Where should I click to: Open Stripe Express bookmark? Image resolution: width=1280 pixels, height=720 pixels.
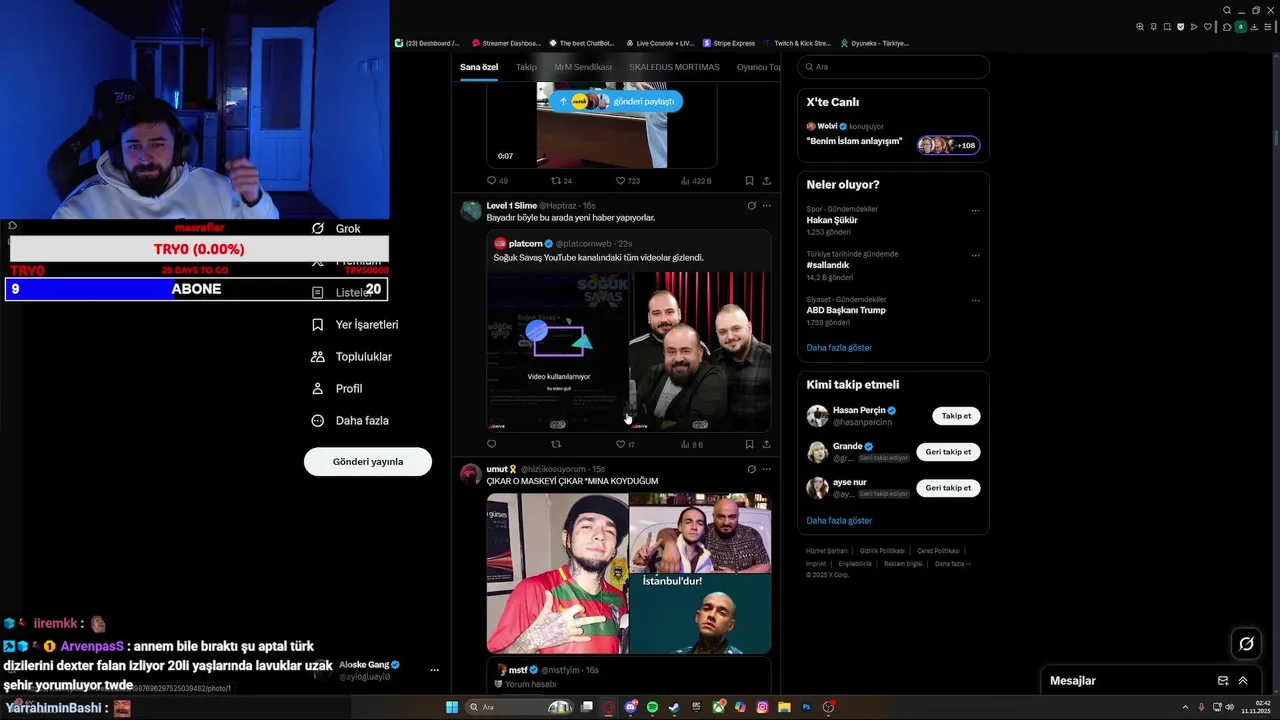[x=729, y=43]
